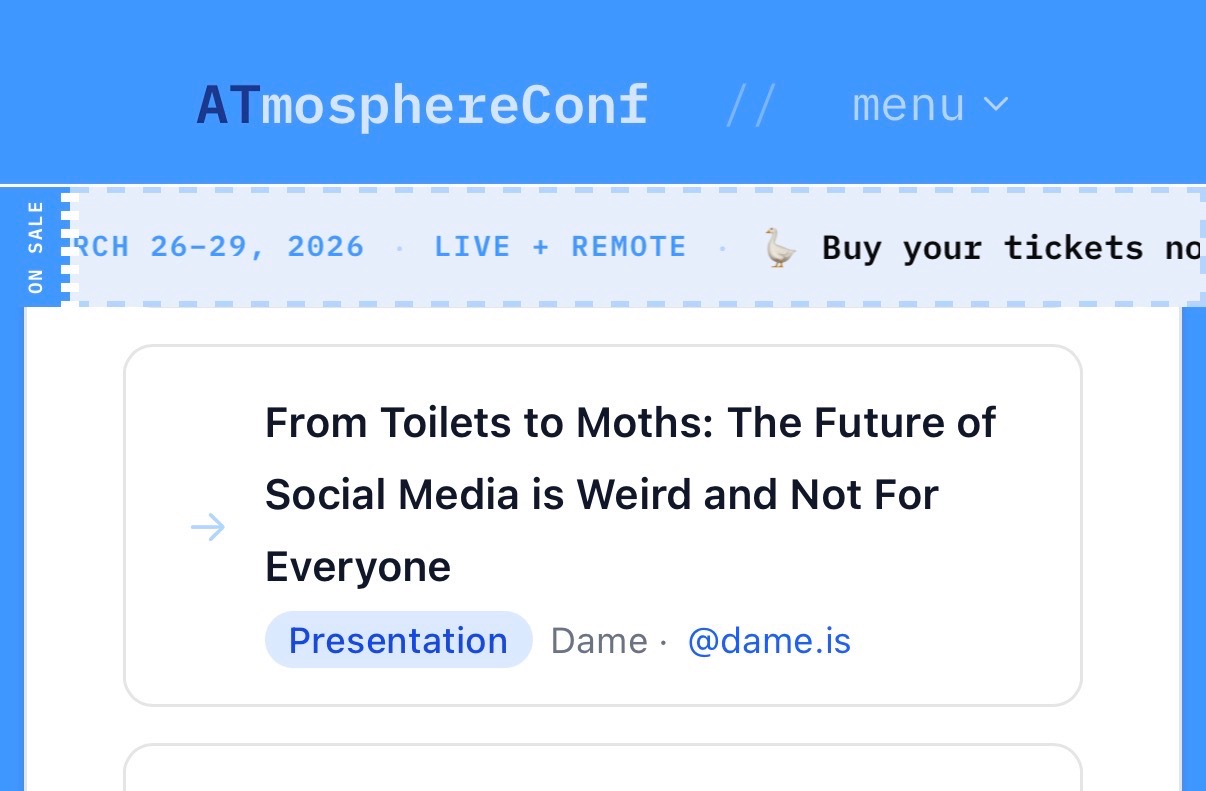Click the LIVE + REMOTE banner text
The image size is (1206, 791).
[x=560, y=247]
